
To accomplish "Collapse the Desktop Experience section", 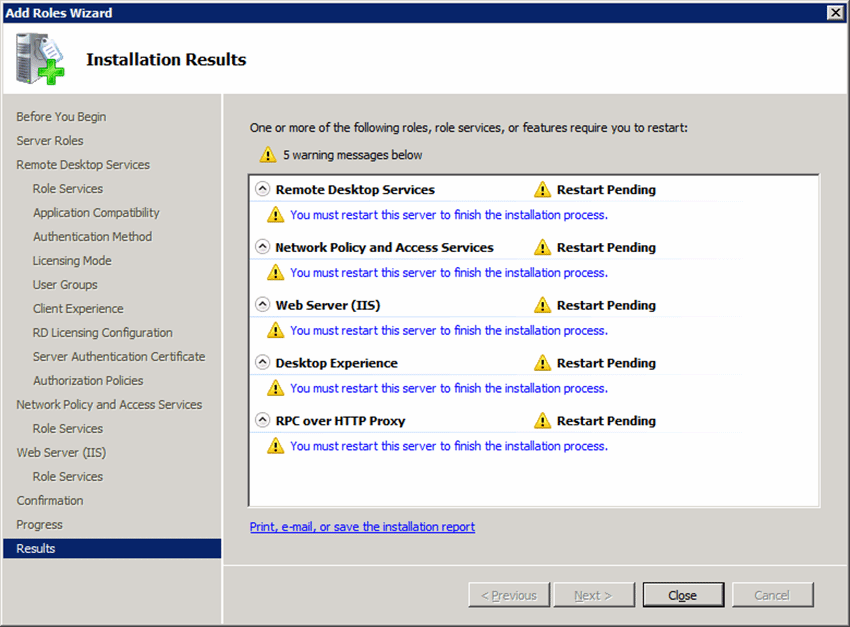I will coord(263,364).
